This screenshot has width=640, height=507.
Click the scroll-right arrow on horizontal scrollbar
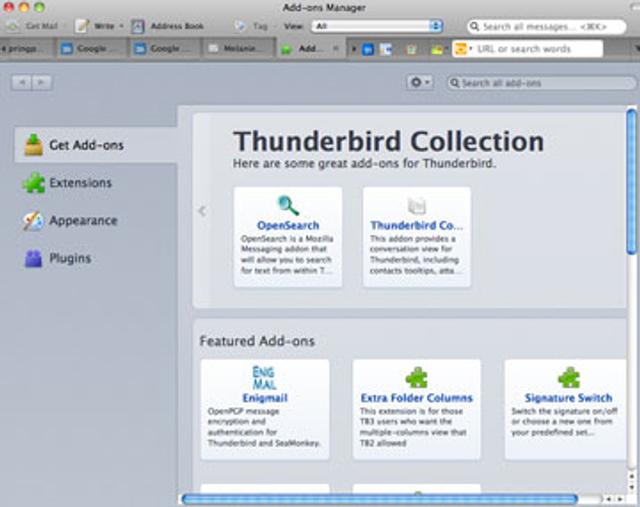pyautogui.click(x=620, y=499)
